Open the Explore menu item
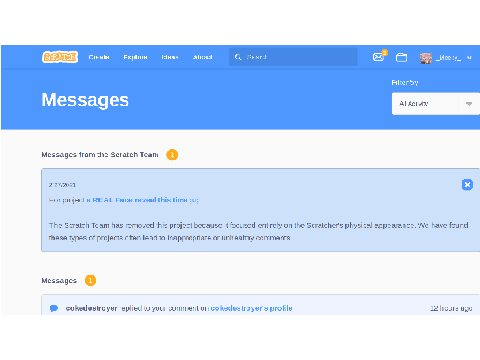Screen dimensions: 480x360 pyautogui.click(x=135, y=57)
